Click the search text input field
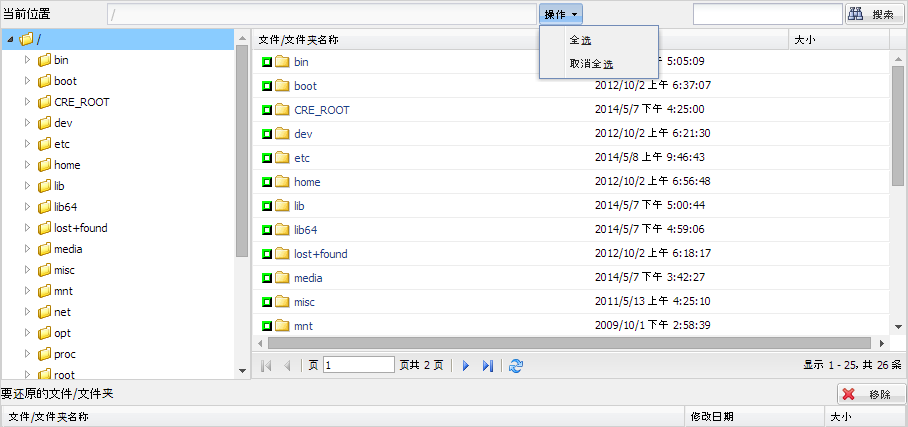 (767, 14)
